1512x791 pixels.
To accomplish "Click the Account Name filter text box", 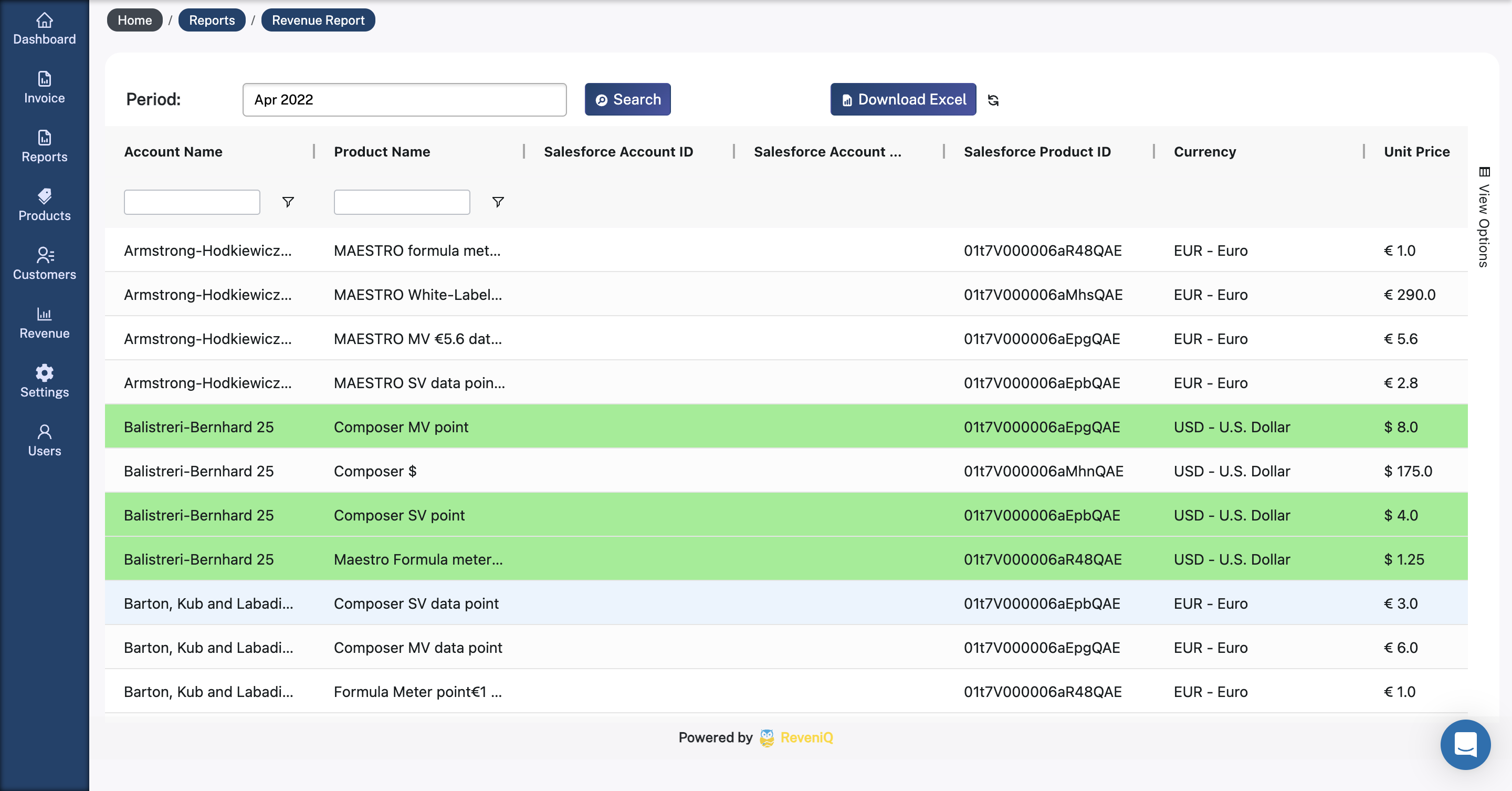I will pos(191,202).
